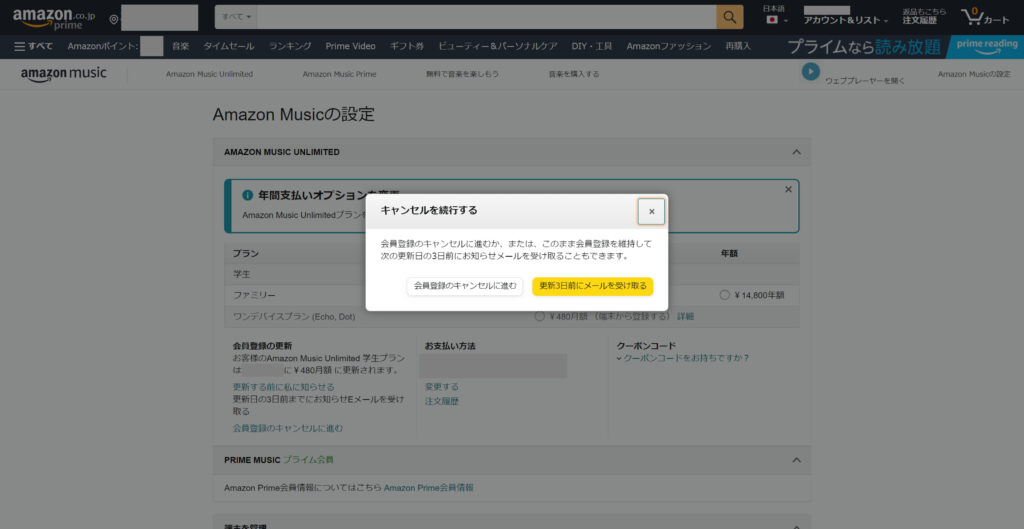Image resolution: width=1024 pixels, height=529 pixels.
Task: Open ギフト券 in the nav bar
Action: click(407, 46)
